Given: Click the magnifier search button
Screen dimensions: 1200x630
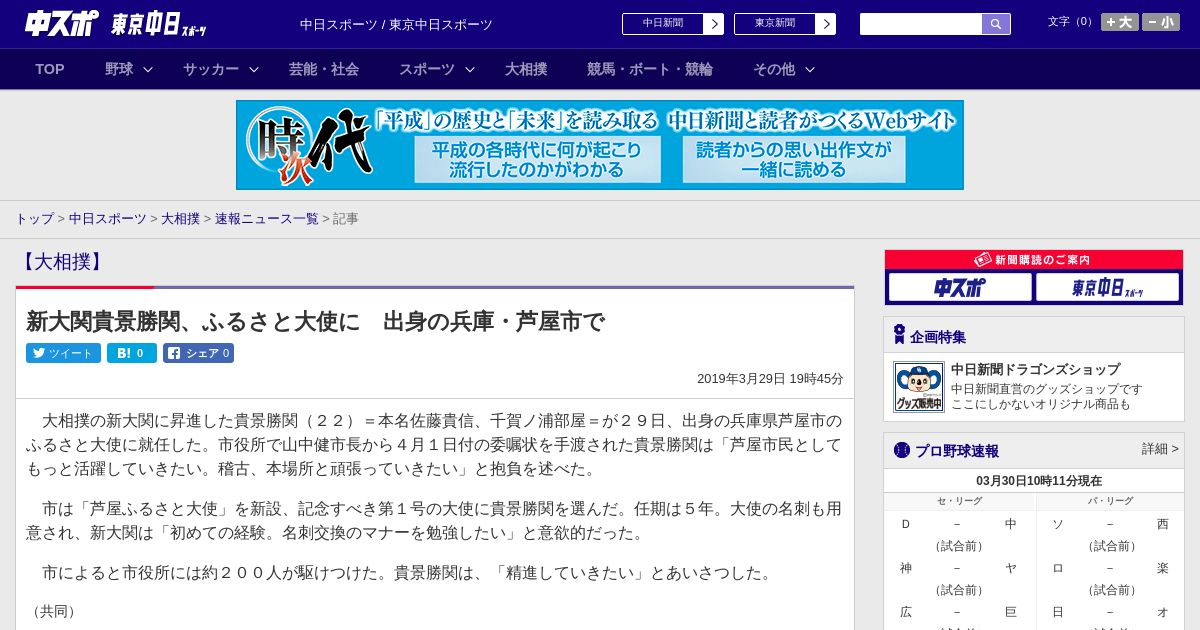Looking at the screenshot, I should (x=996, y=24).
